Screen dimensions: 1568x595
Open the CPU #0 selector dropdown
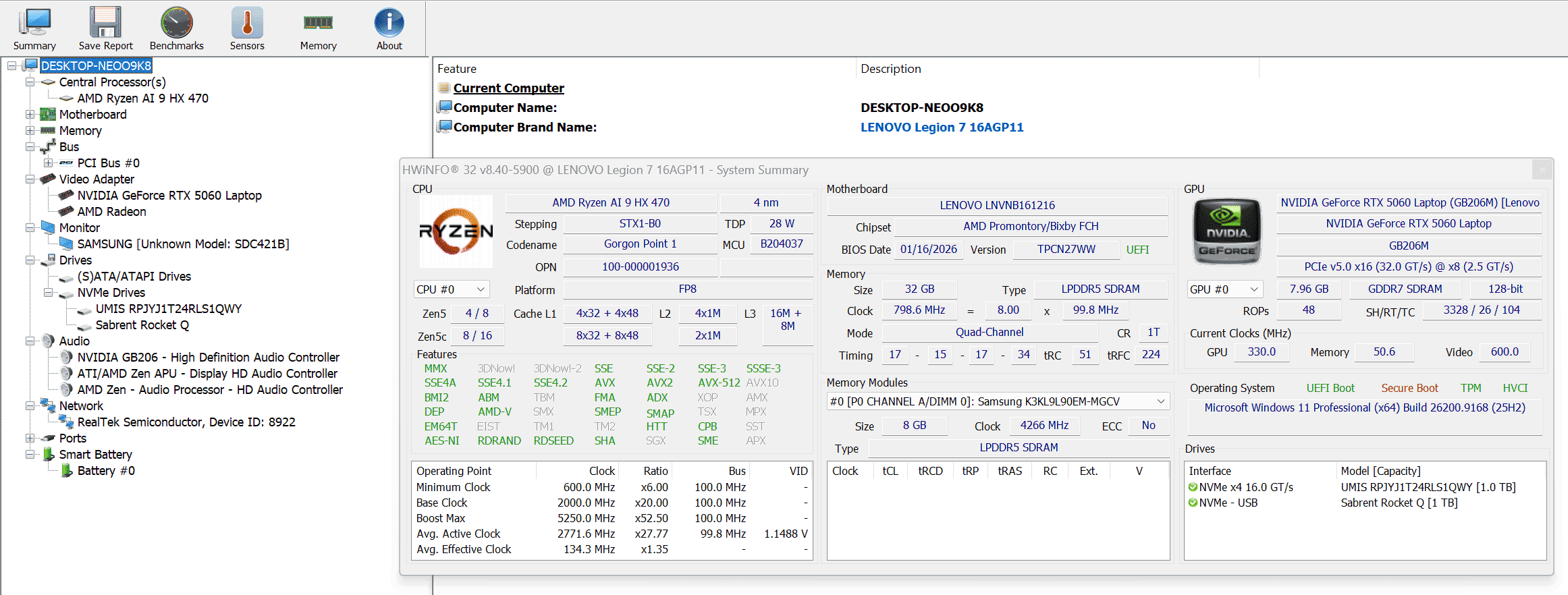pyautogui.click(x=451, y=289)
